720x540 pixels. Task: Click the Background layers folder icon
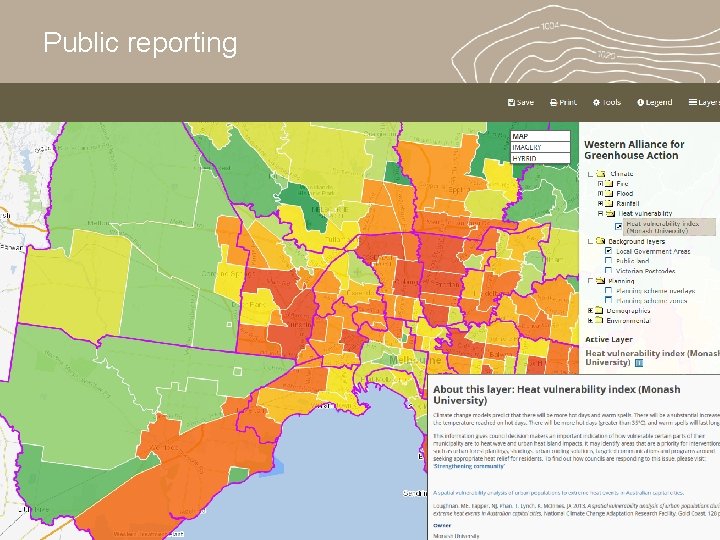[601, 241]
